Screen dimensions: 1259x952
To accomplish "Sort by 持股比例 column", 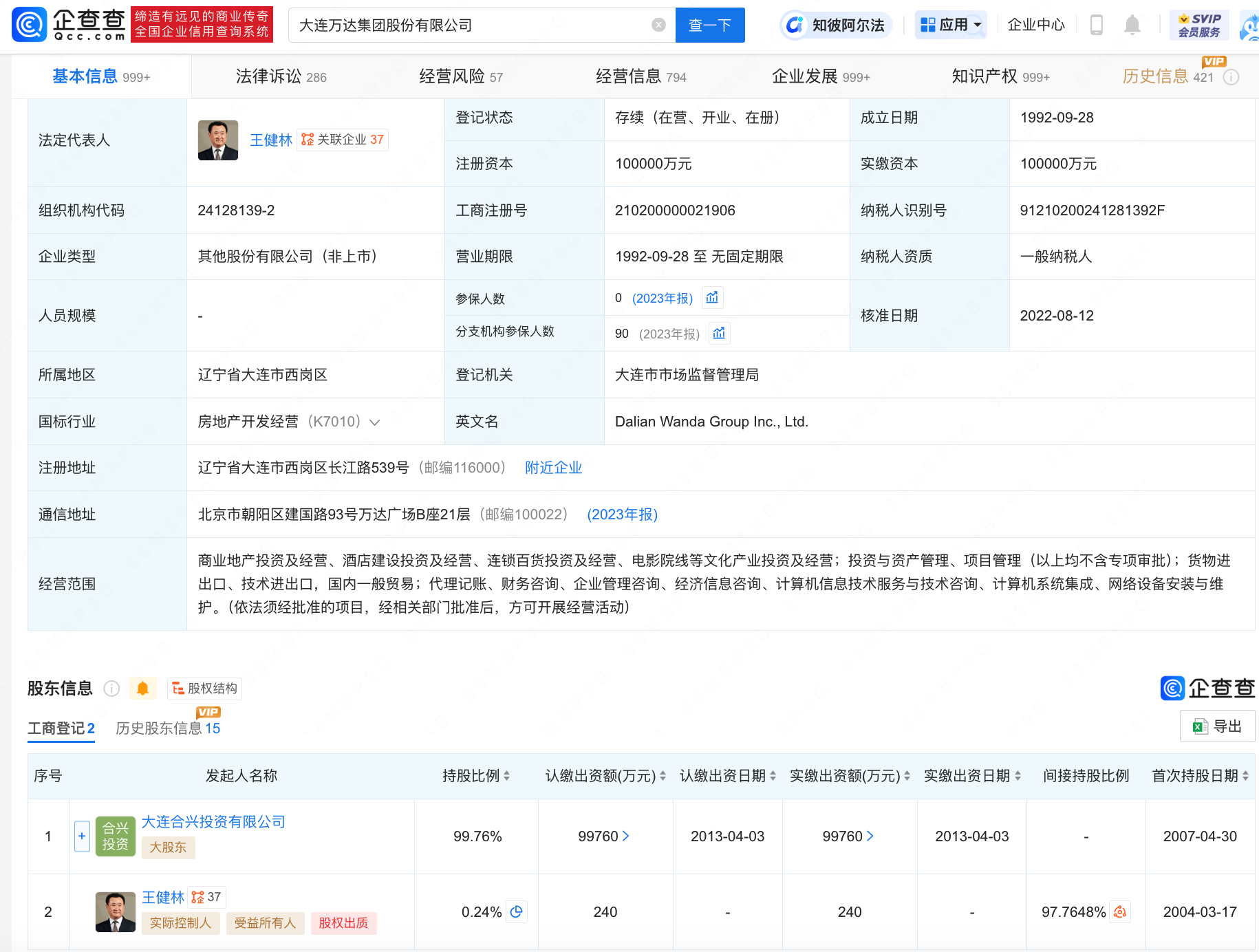I will click(x=506, y=776).
